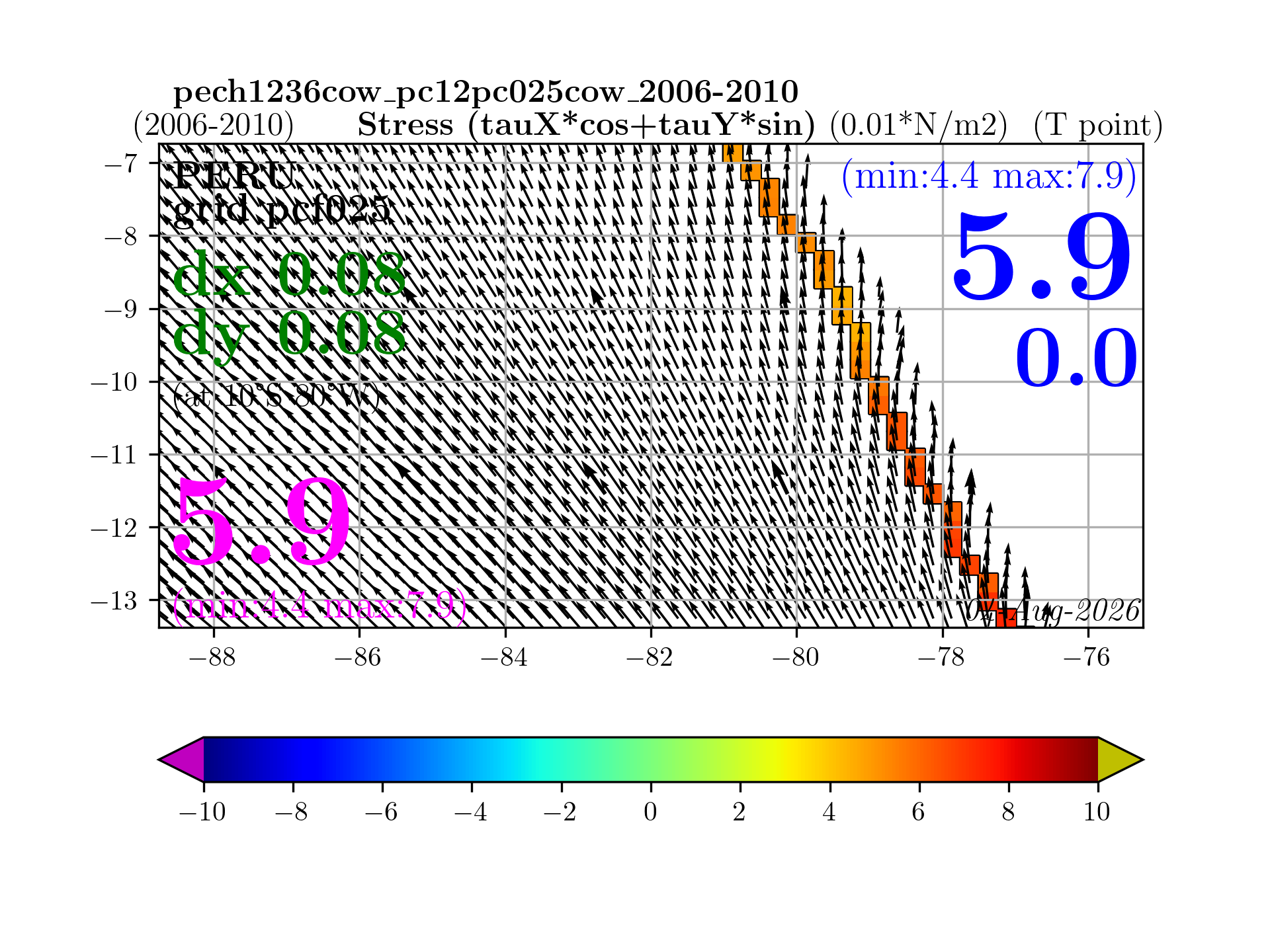Select the colorbar tick label 0
The image size is (1270, 952).
tap(651, 812)
